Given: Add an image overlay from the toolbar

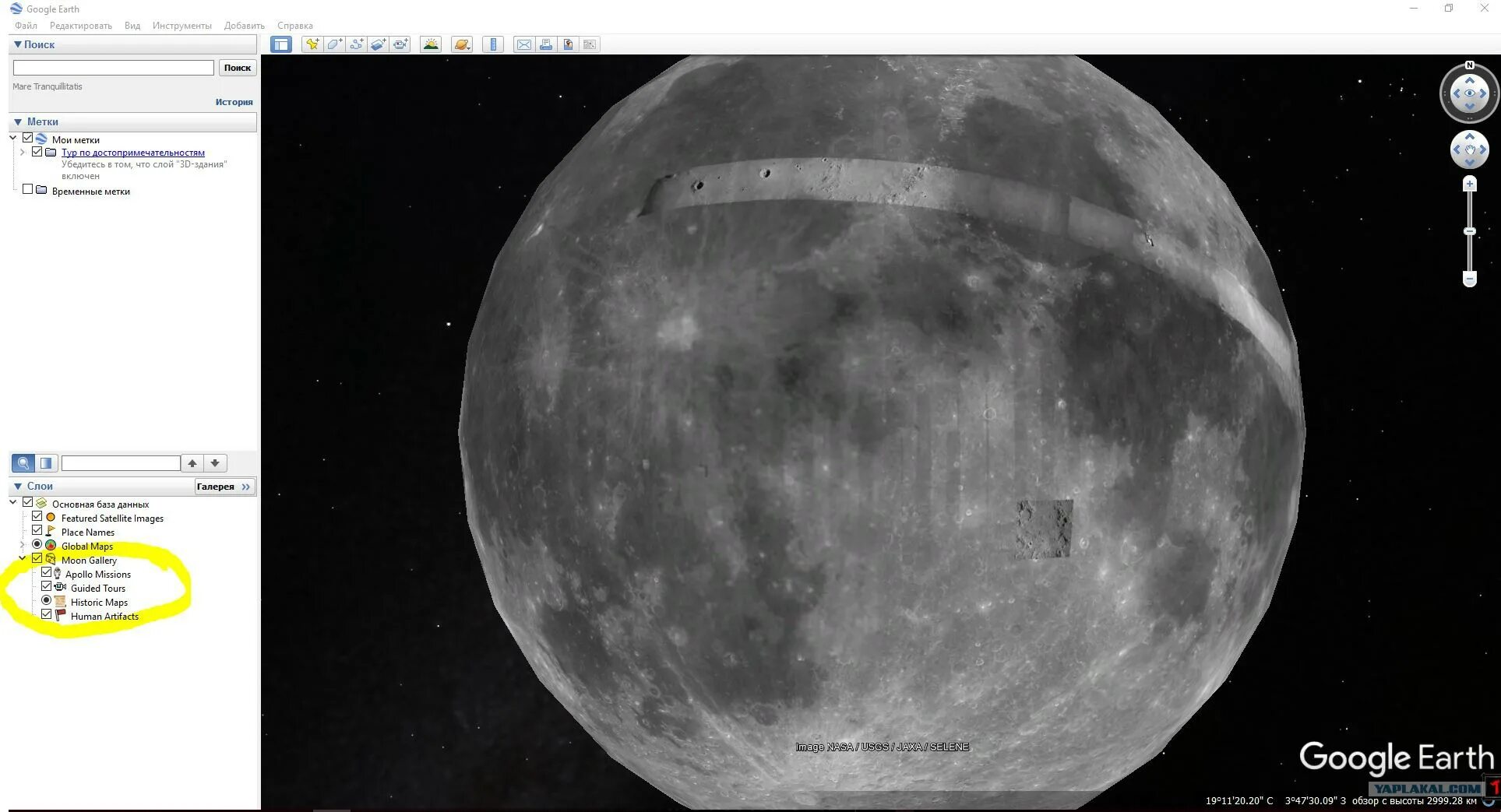Looking at the screenshot, I should coord(378,44).
